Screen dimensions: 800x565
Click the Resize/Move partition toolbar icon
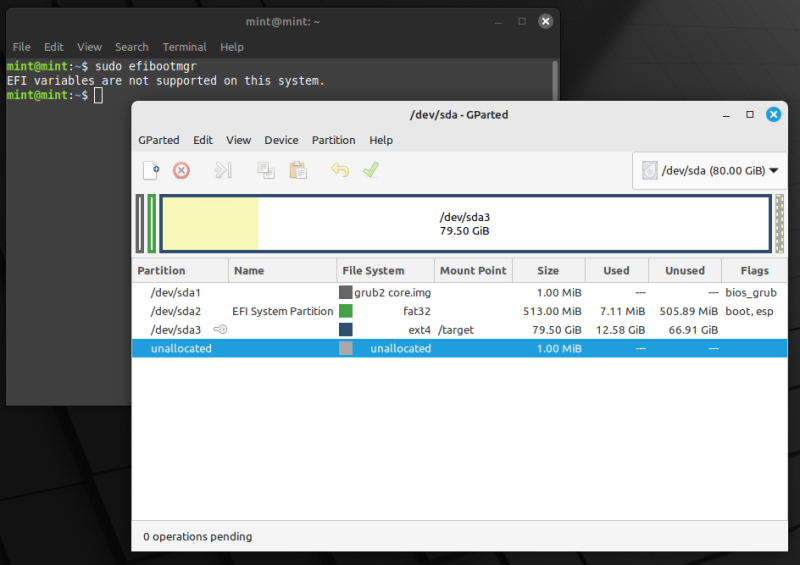[223, 170]
